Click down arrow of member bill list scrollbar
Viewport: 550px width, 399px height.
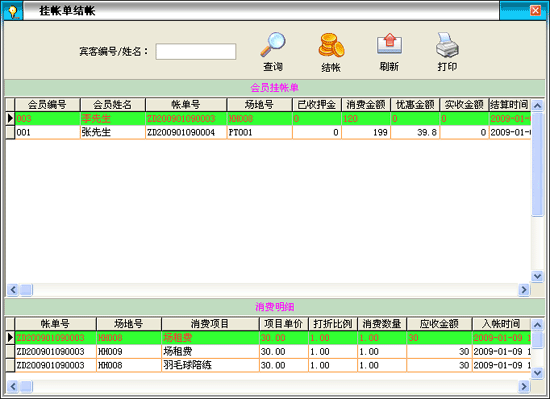click(537, 276)
